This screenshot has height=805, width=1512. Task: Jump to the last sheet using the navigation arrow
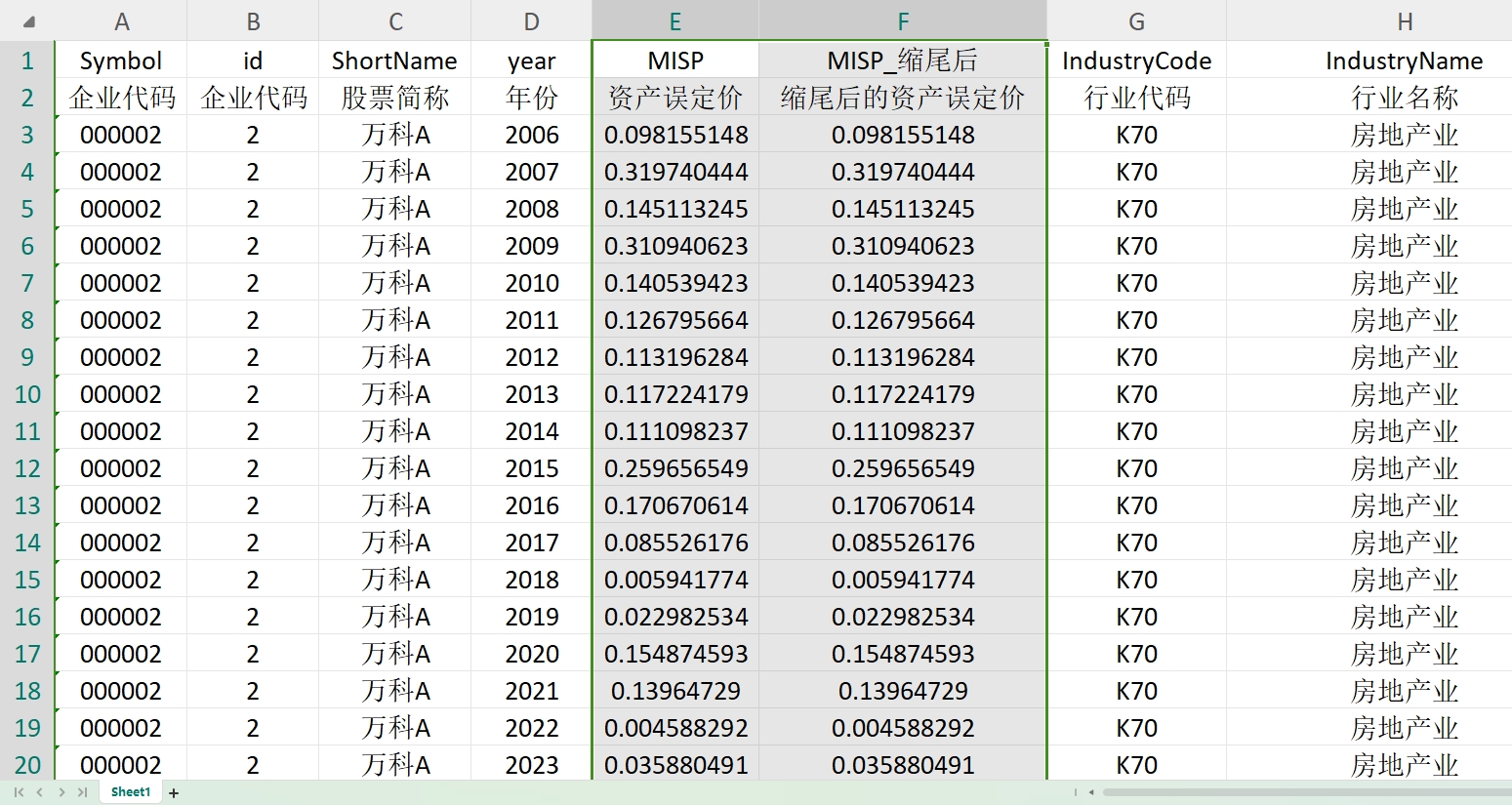coord(83,792)
